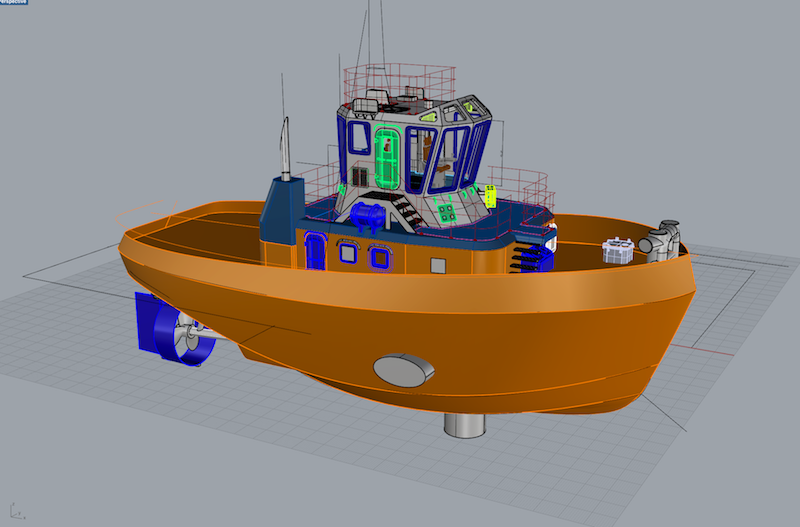Viewport: 800px width, 527px height.
Task: Select the dark blue funnel casing
Action: coord(280,212)
